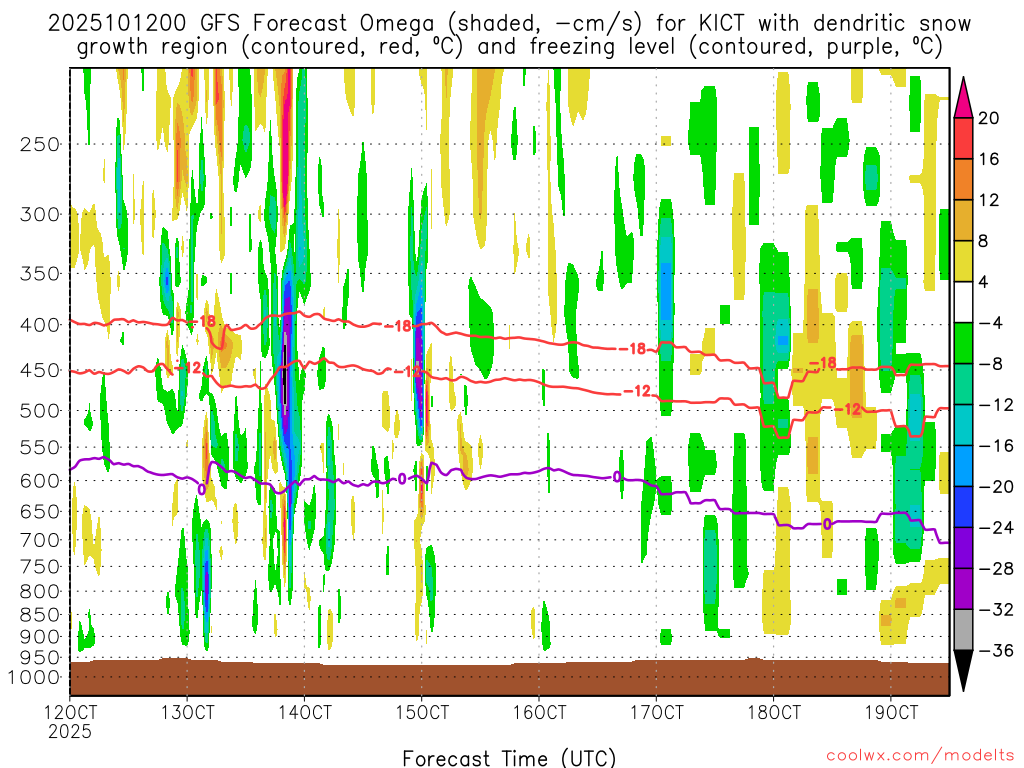
Task: Click the 170CT time axis label
Action: 656,712
